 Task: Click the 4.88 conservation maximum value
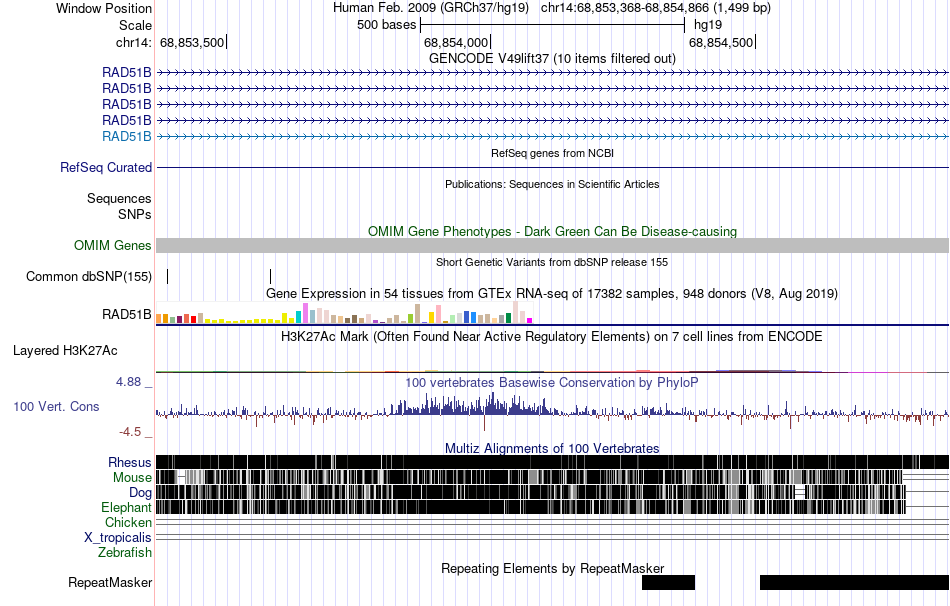click(128, 382)
